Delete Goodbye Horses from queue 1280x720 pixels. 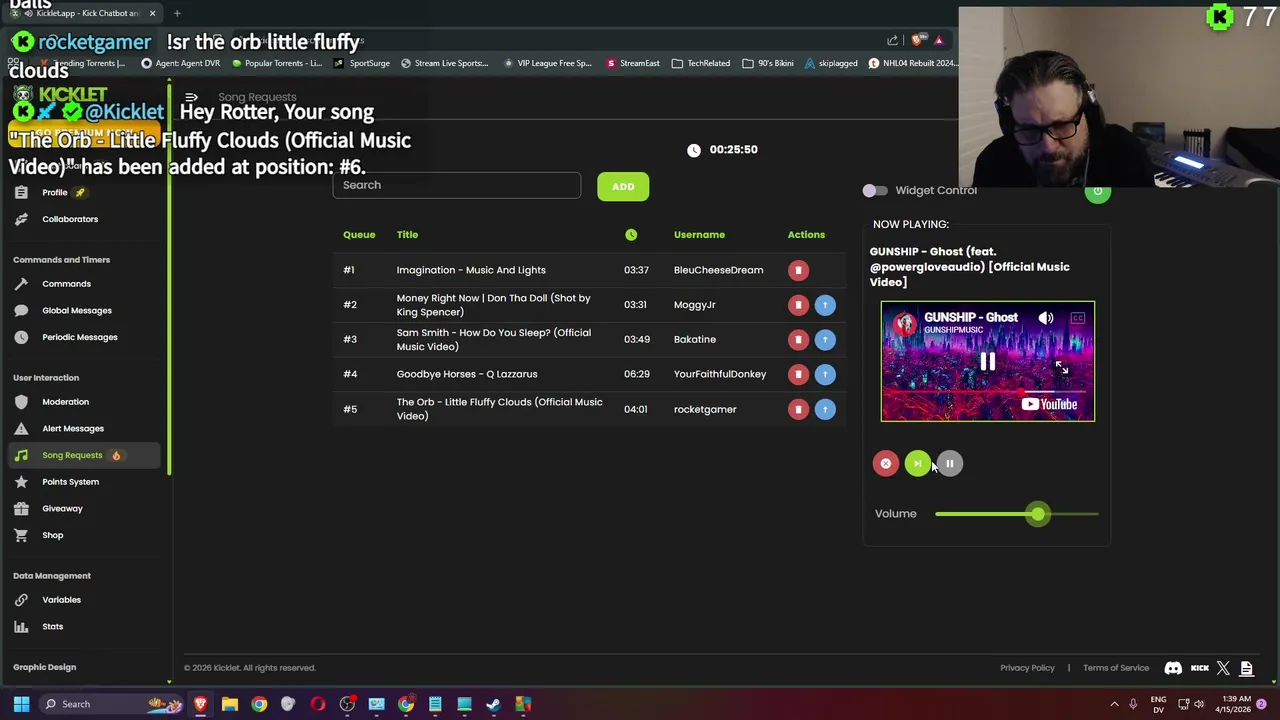tap(798, 374)
